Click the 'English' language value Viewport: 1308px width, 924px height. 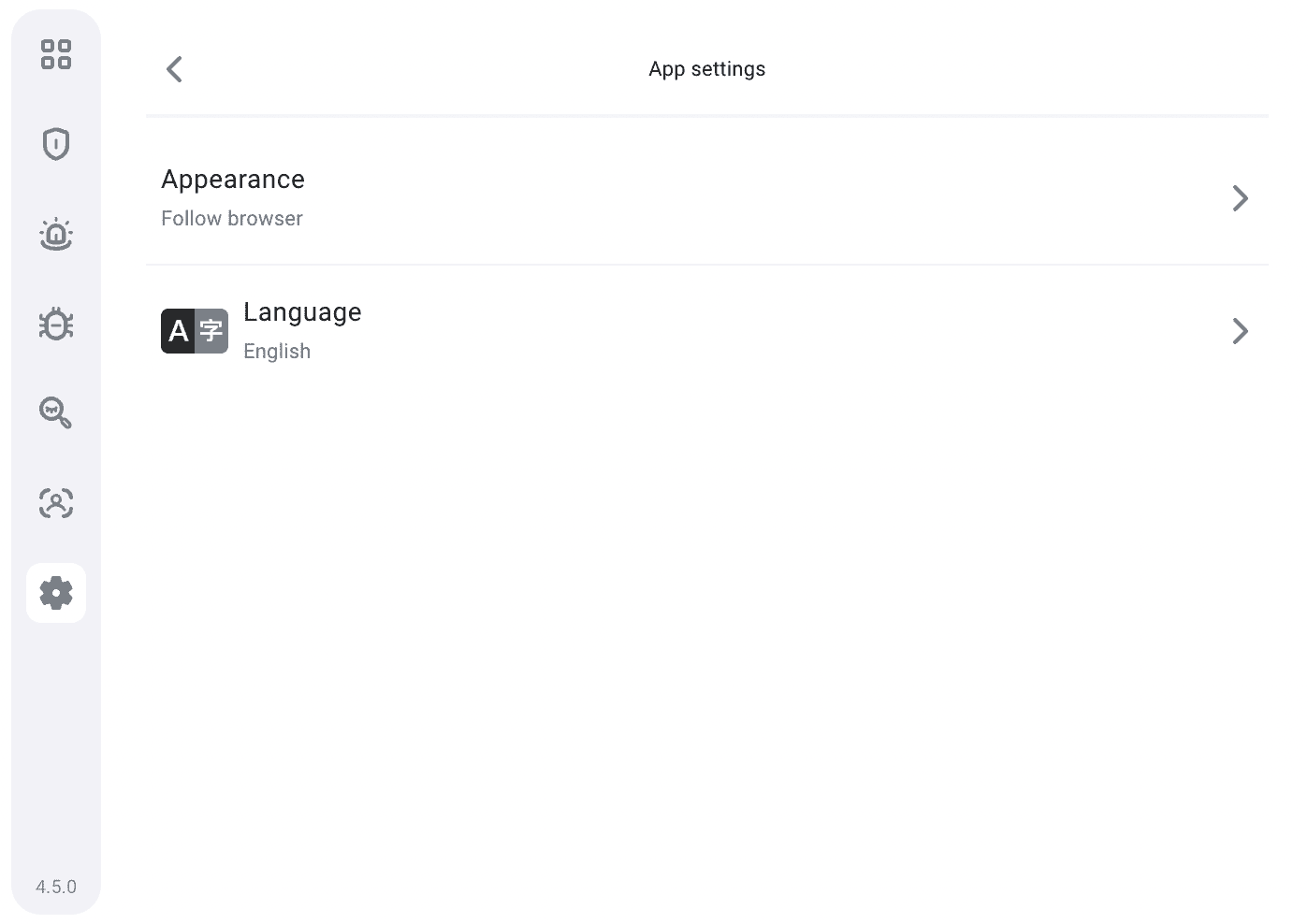click(277, 352)
